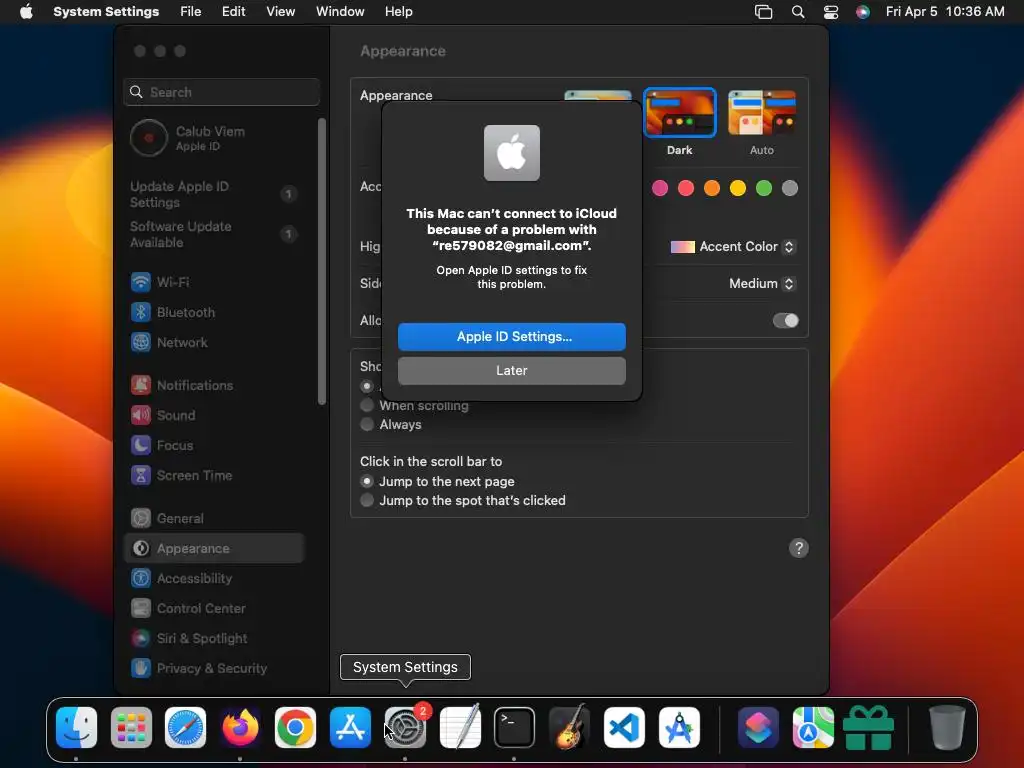The width and height of the screenshot is (1024, 768).
Task: Select the Dark appearance thumbnail
Action: pos(680,112)
